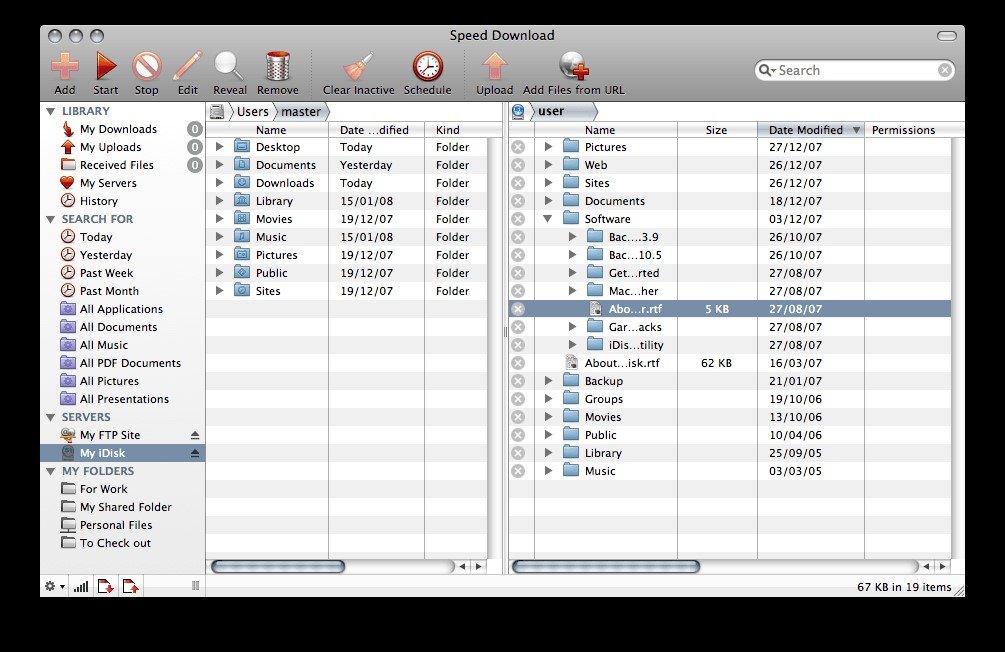Click Add Files from URL globe icon
Viewport: 1005px width, 652px height.
click(x=574, y=66)
